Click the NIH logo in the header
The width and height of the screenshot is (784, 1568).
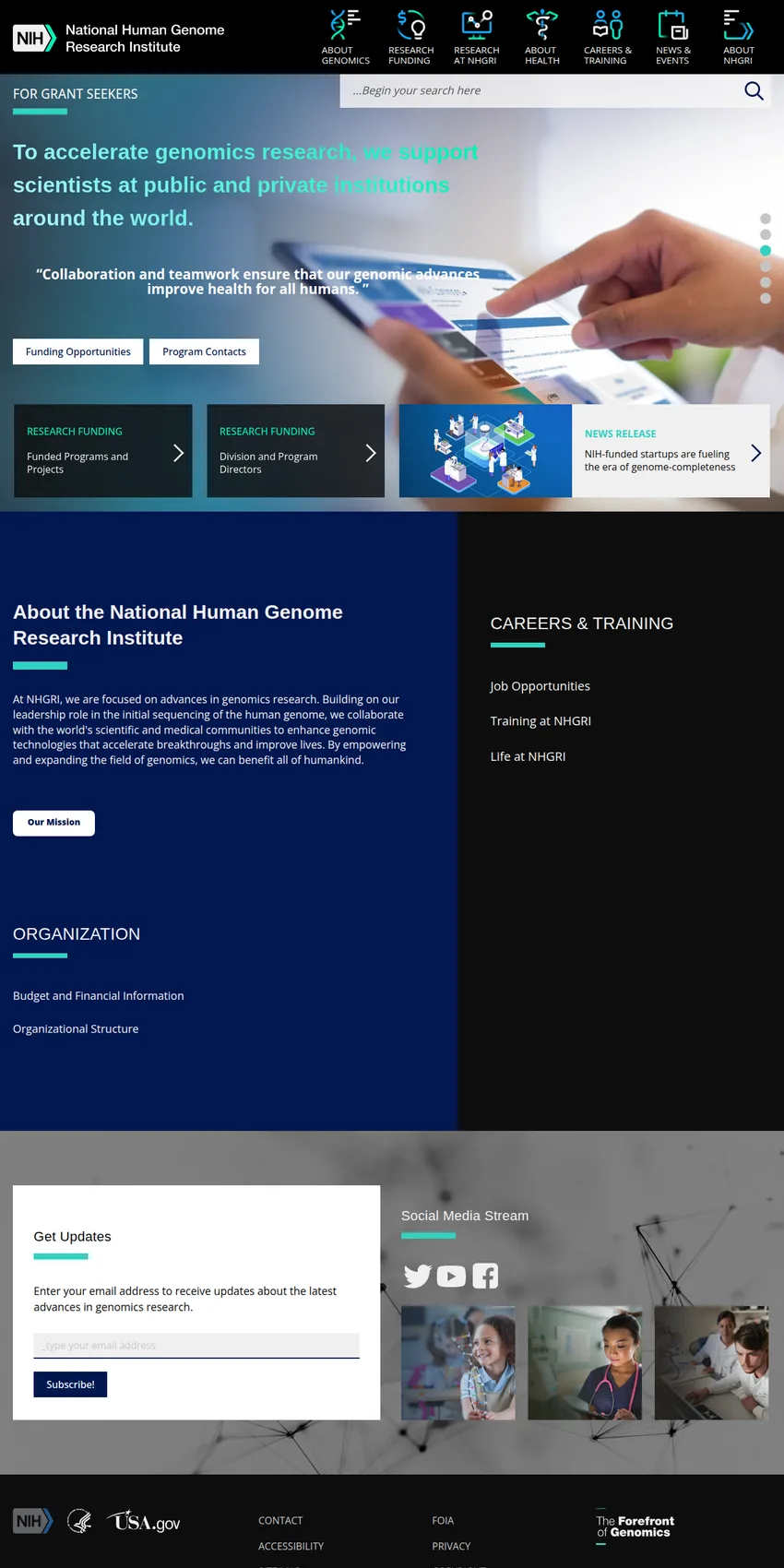[x=34, y=38]
